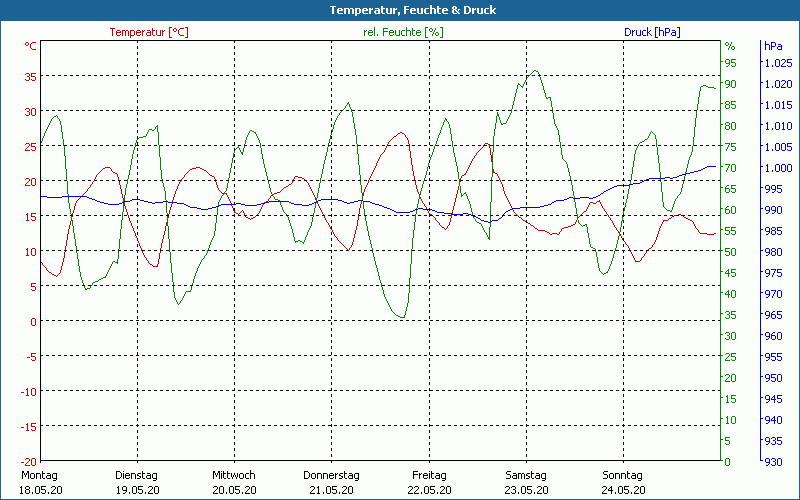Click the blue 'hPa' axis unit label
The width and height of the screenshot is (800, 500).
pos(773,46)
